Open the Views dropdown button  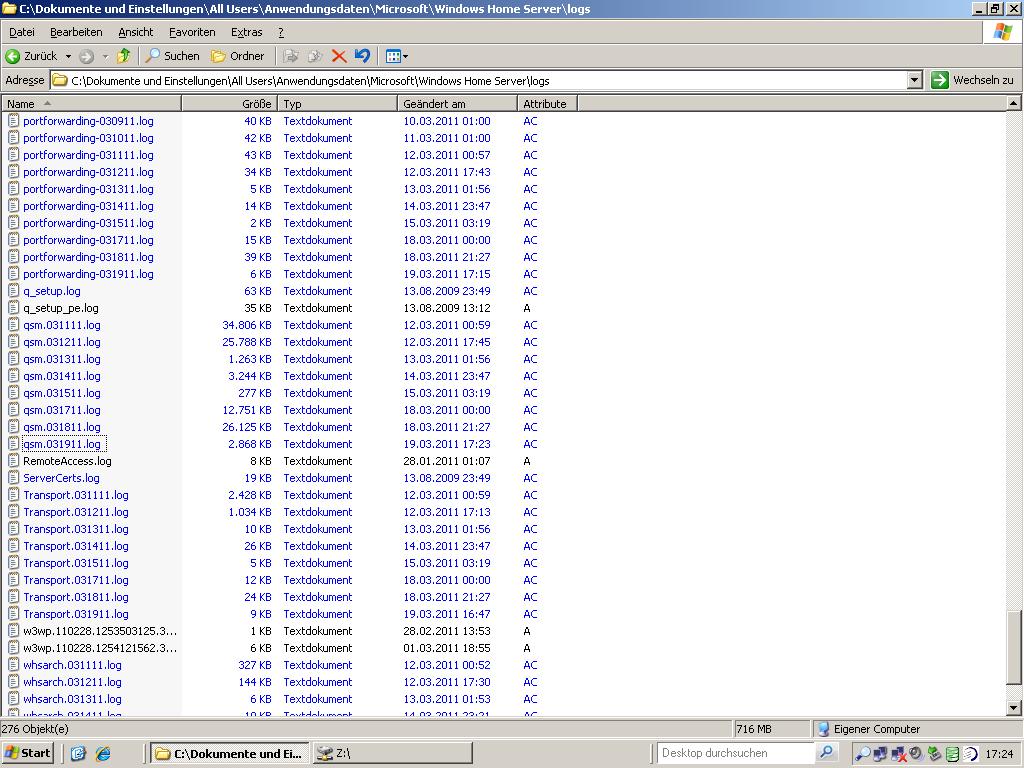(396, 56)
